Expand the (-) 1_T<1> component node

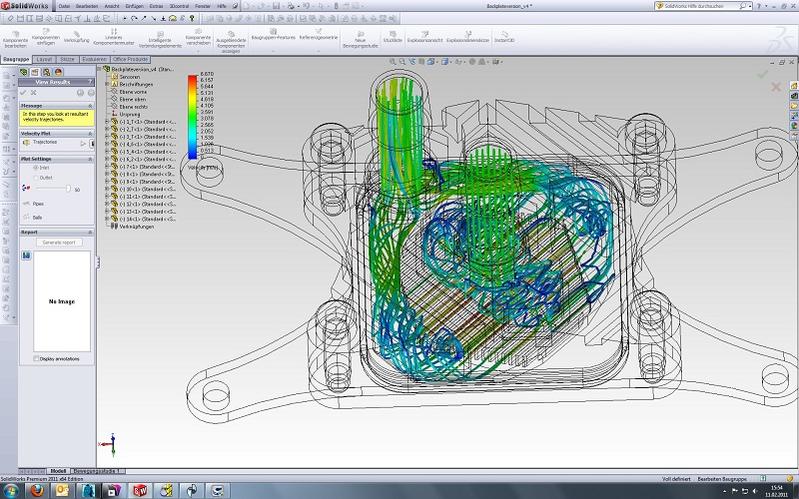pyautogui.click(x=107, y=122)
